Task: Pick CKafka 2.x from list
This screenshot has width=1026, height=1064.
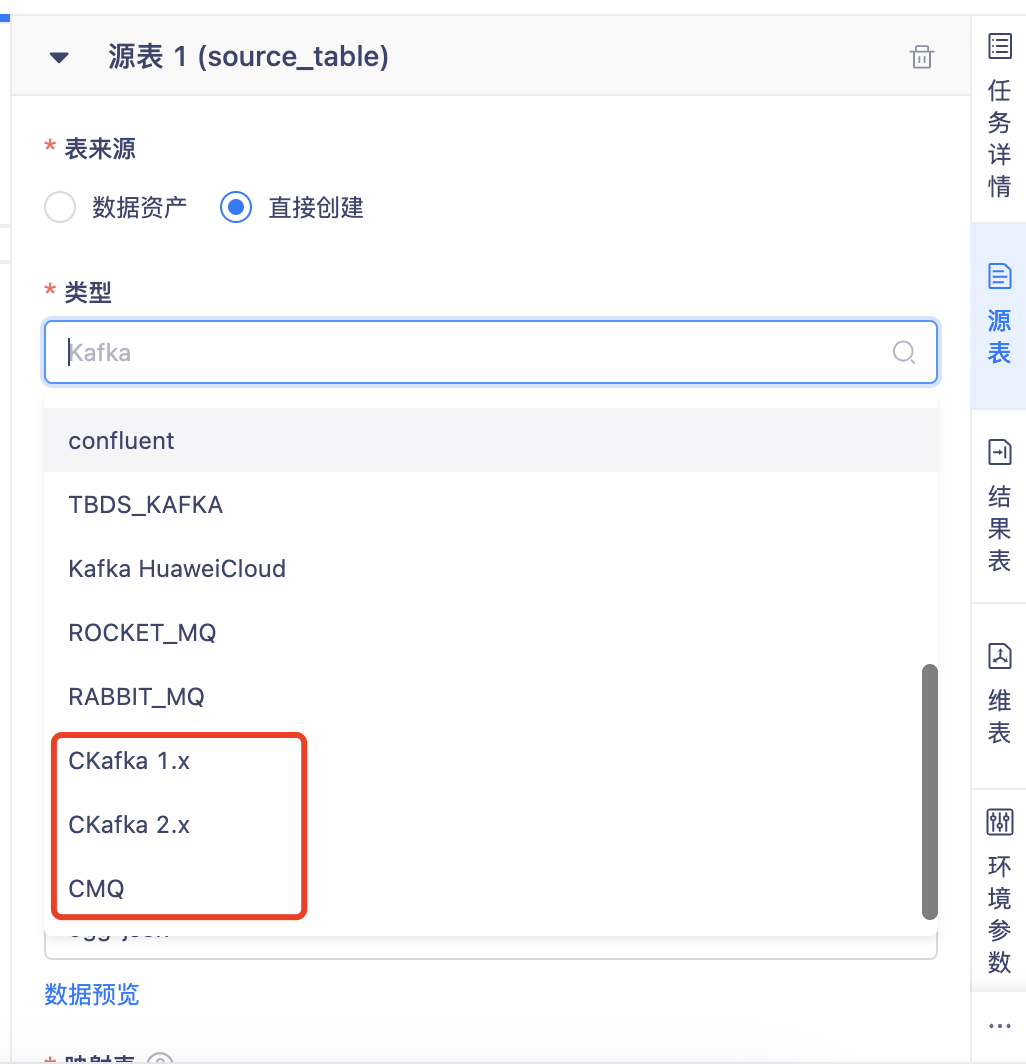Action: 491,824
